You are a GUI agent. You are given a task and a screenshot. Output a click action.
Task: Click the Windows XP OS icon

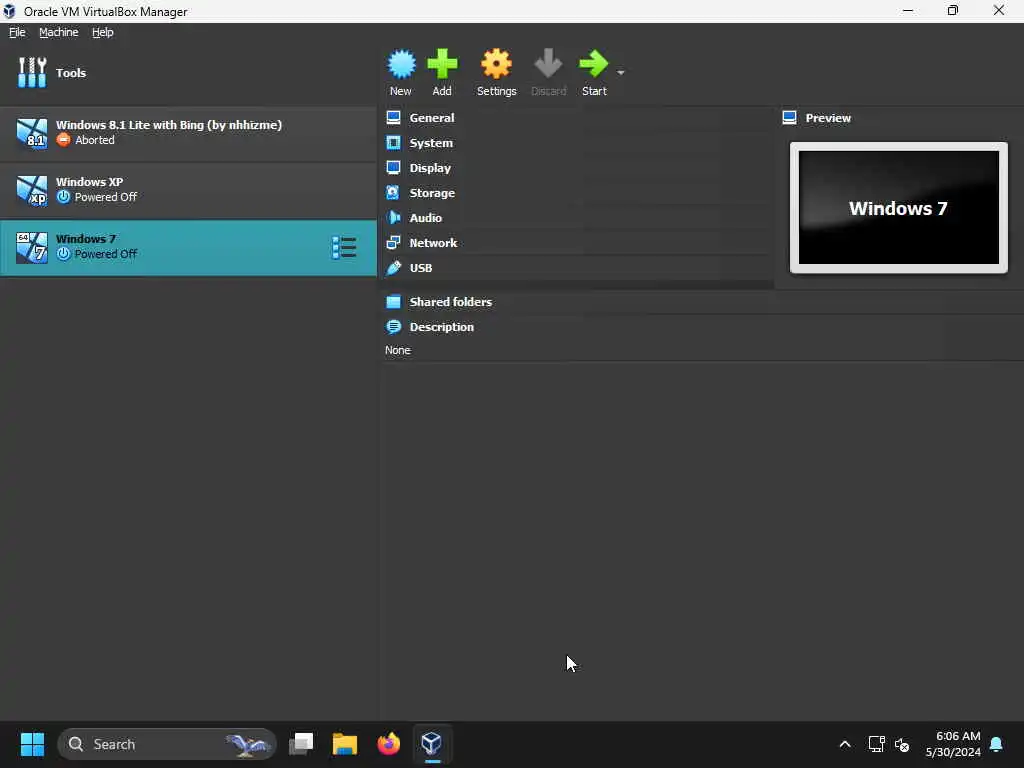pos(31,190)
